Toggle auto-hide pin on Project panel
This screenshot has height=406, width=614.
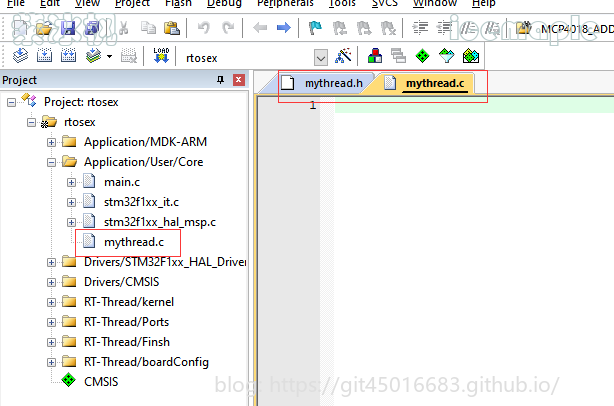point(220,80)
